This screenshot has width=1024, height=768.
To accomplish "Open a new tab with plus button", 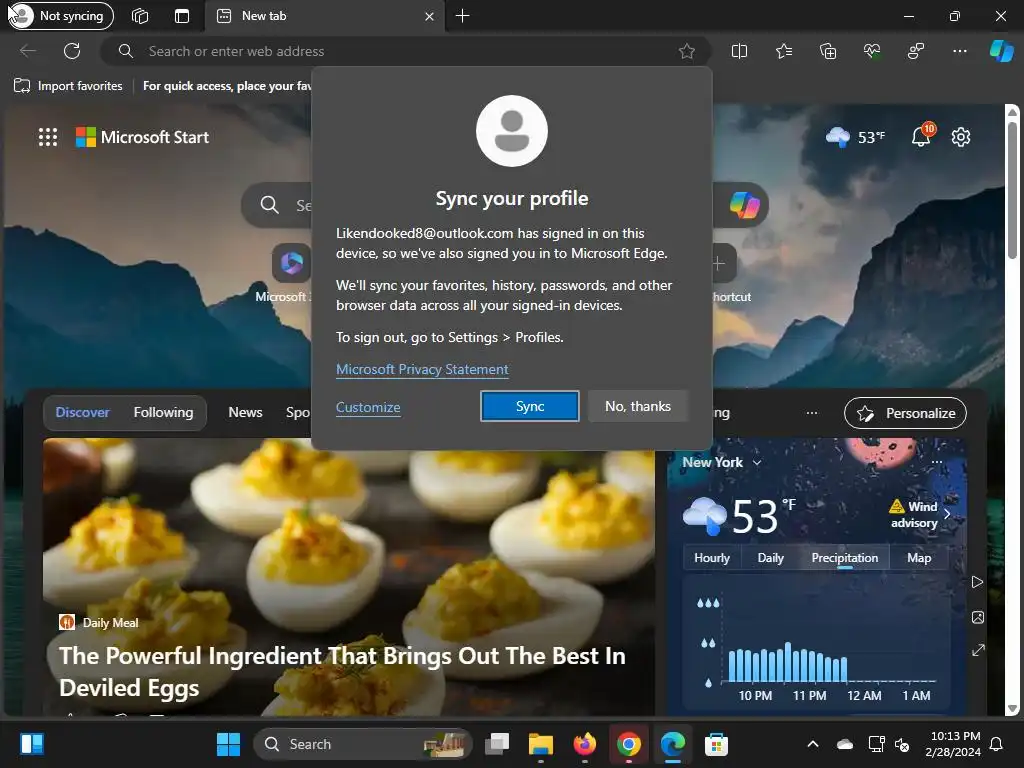I will 462,16.
